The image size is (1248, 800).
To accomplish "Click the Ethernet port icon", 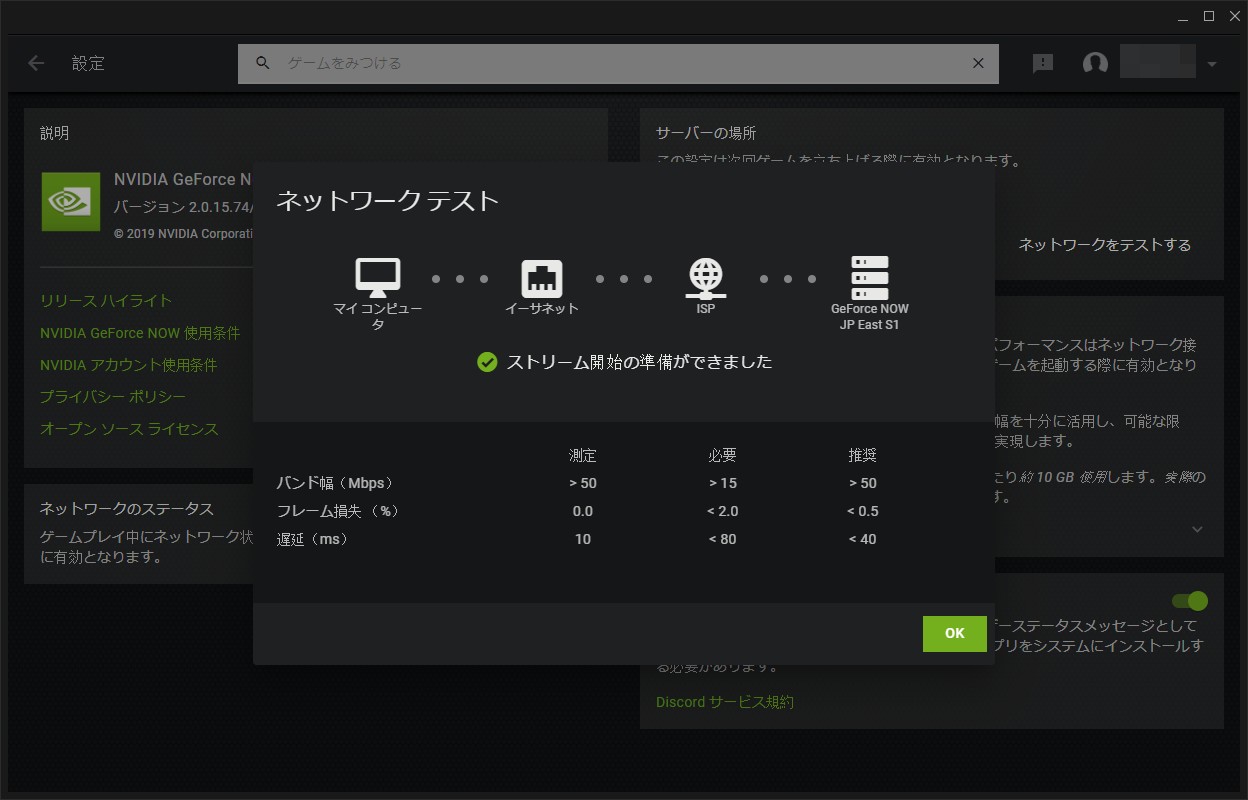I will coord(542,278).
